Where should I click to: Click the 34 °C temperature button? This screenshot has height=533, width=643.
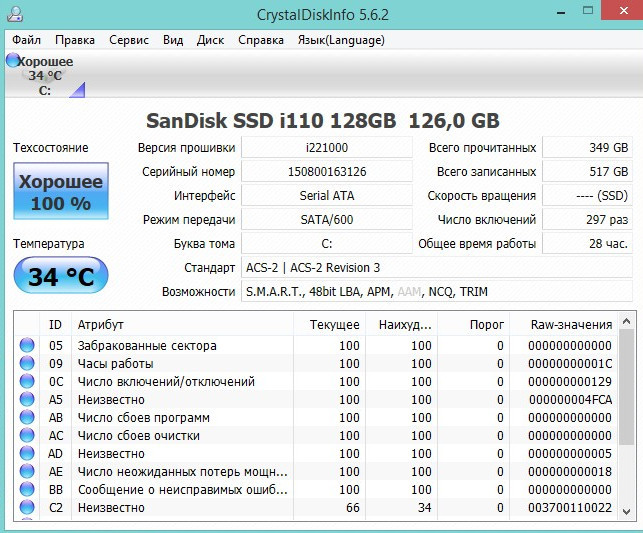click(61, 276)
